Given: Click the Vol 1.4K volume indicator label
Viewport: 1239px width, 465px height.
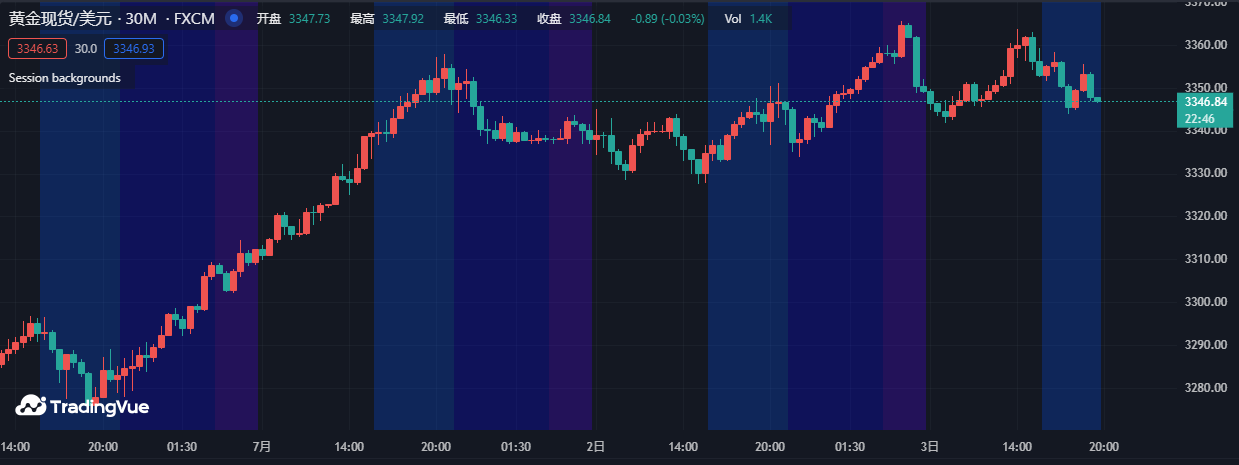Looking at the screenshot, I should click(748, 19).
